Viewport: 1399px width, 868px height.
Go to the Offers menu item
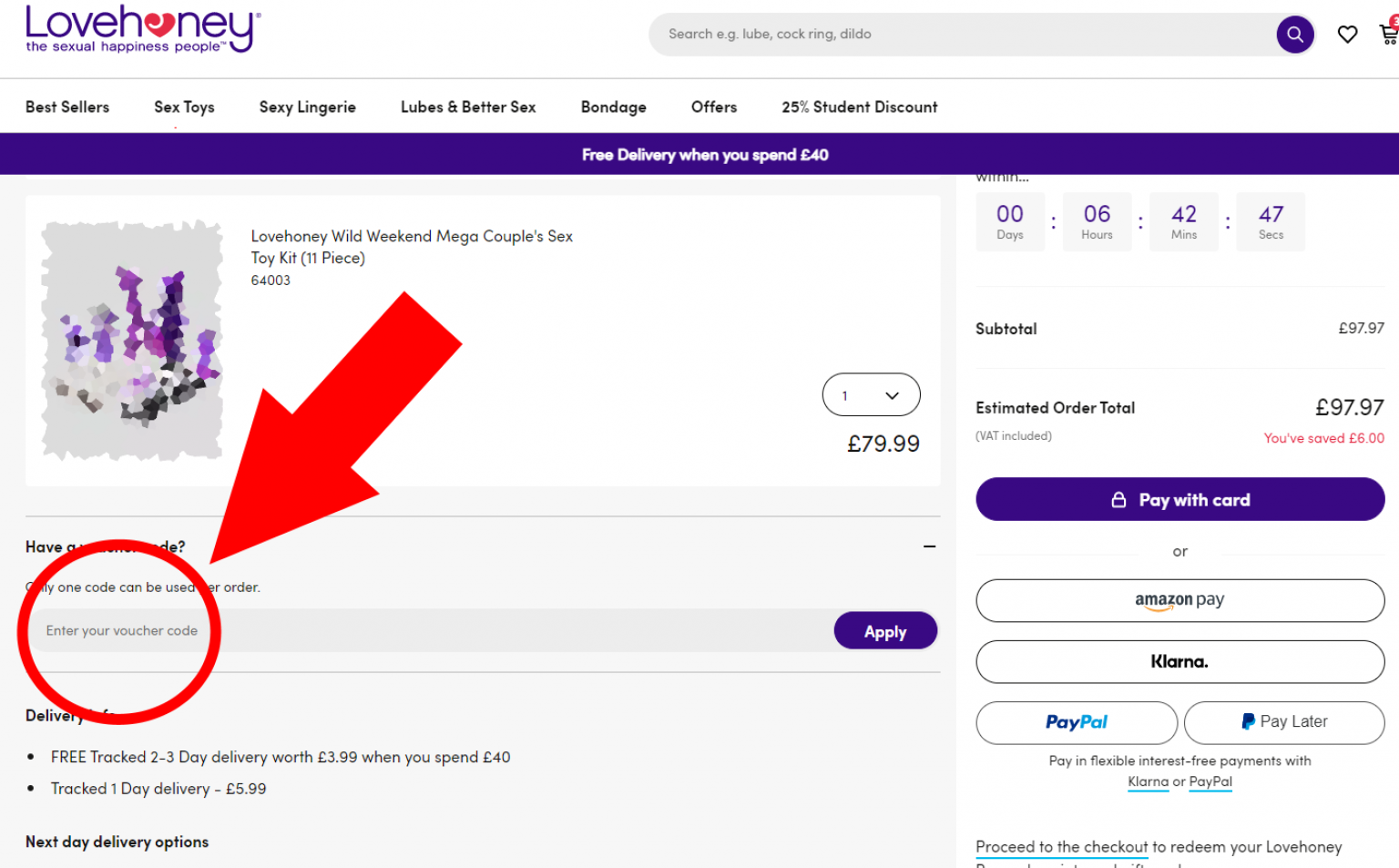pyautogui.click(x=713, y=107)
